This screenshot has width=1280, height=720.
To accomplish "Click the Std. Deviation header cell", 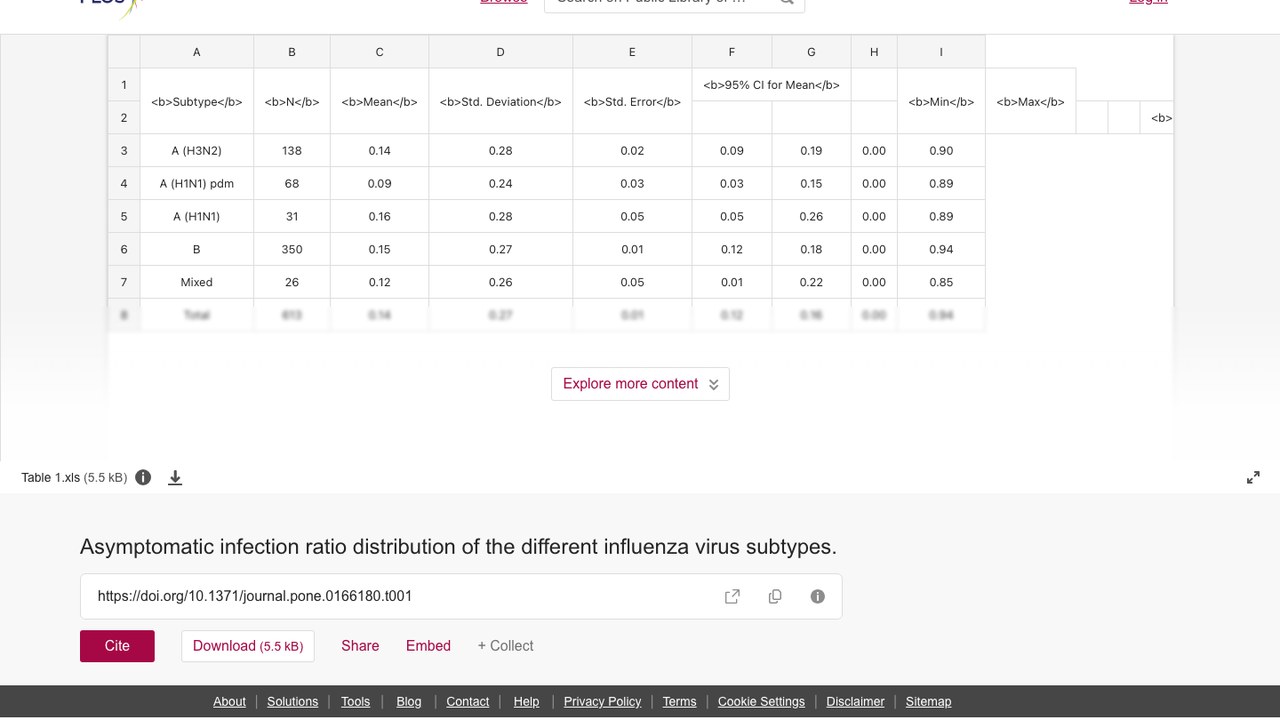I will 500,101.
